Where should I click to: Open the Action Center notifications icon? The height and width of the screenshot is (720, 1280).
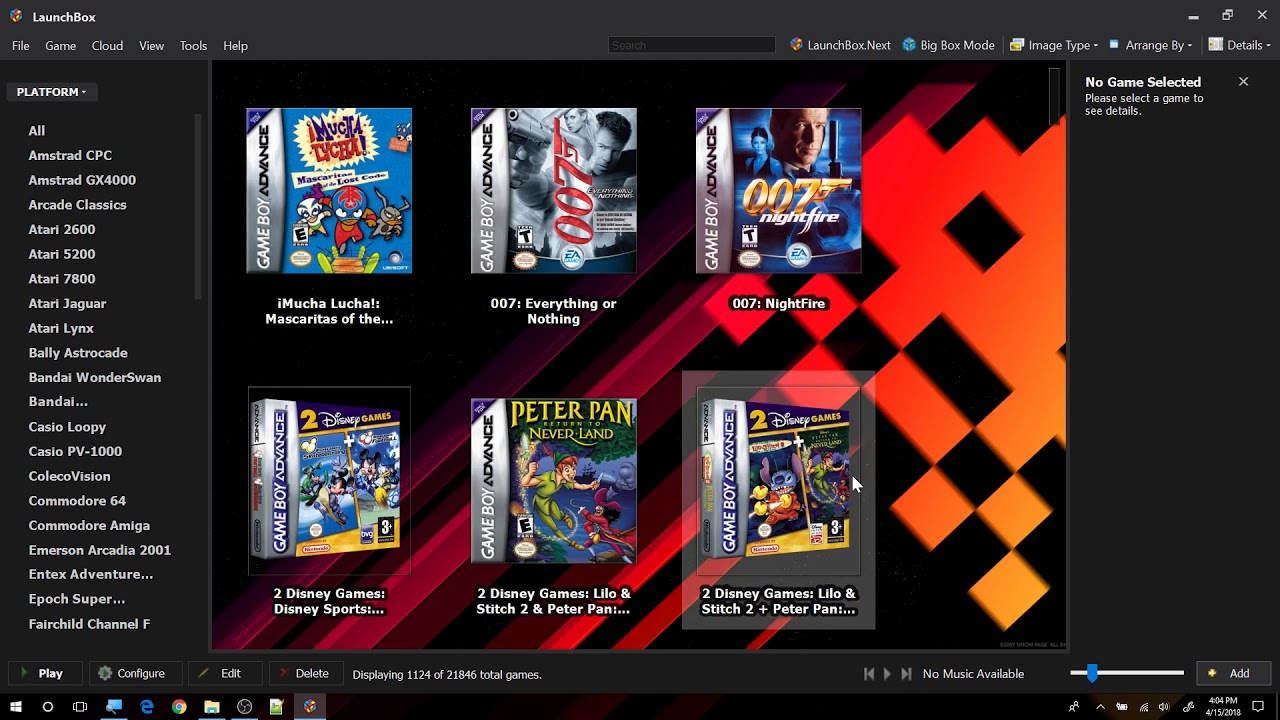point(1258,707)
